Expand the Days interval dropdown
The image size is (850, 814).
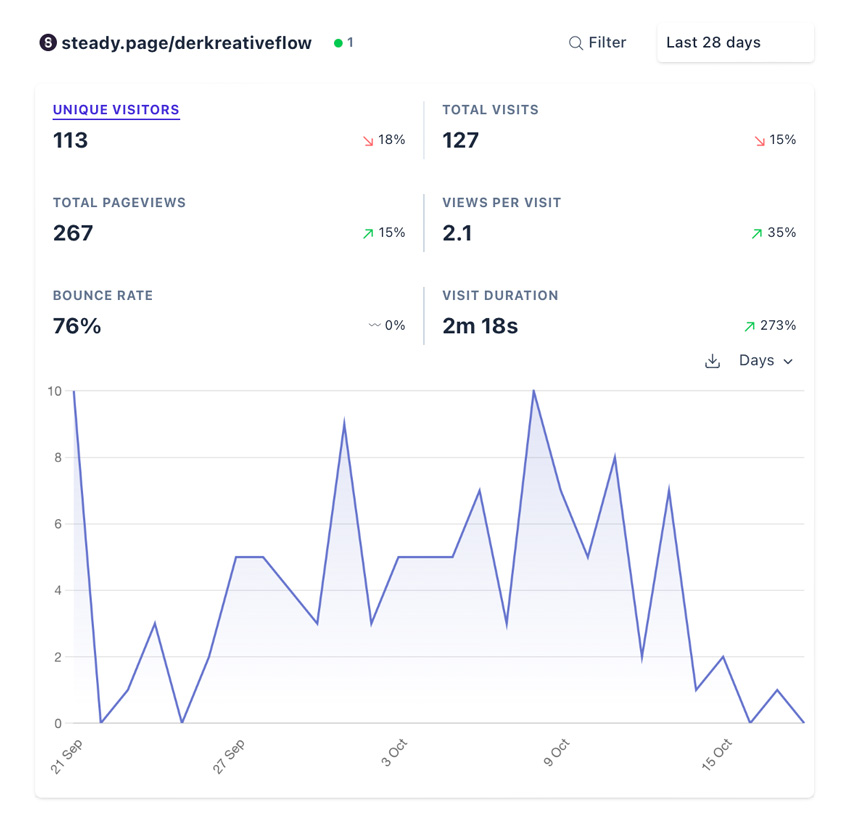tap(766, 361)
